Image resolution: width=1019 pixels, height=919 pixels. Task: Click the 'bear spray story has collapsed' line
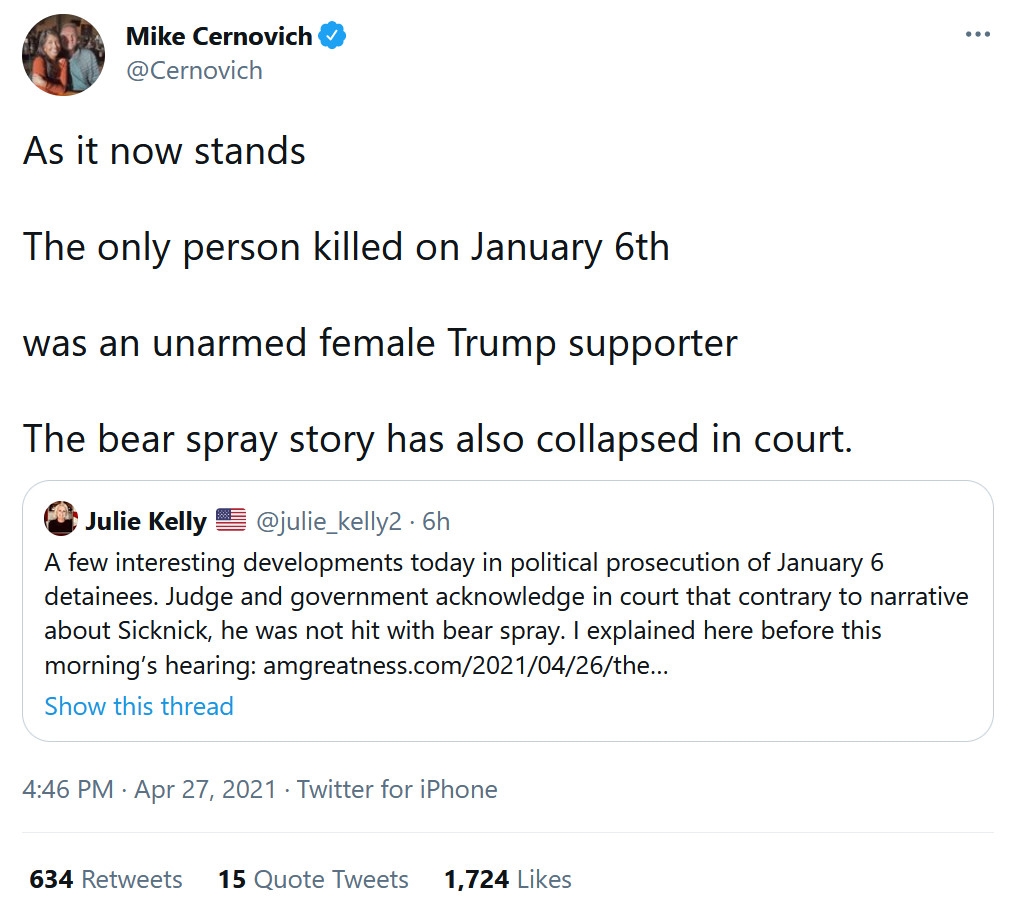coord(437,438)
